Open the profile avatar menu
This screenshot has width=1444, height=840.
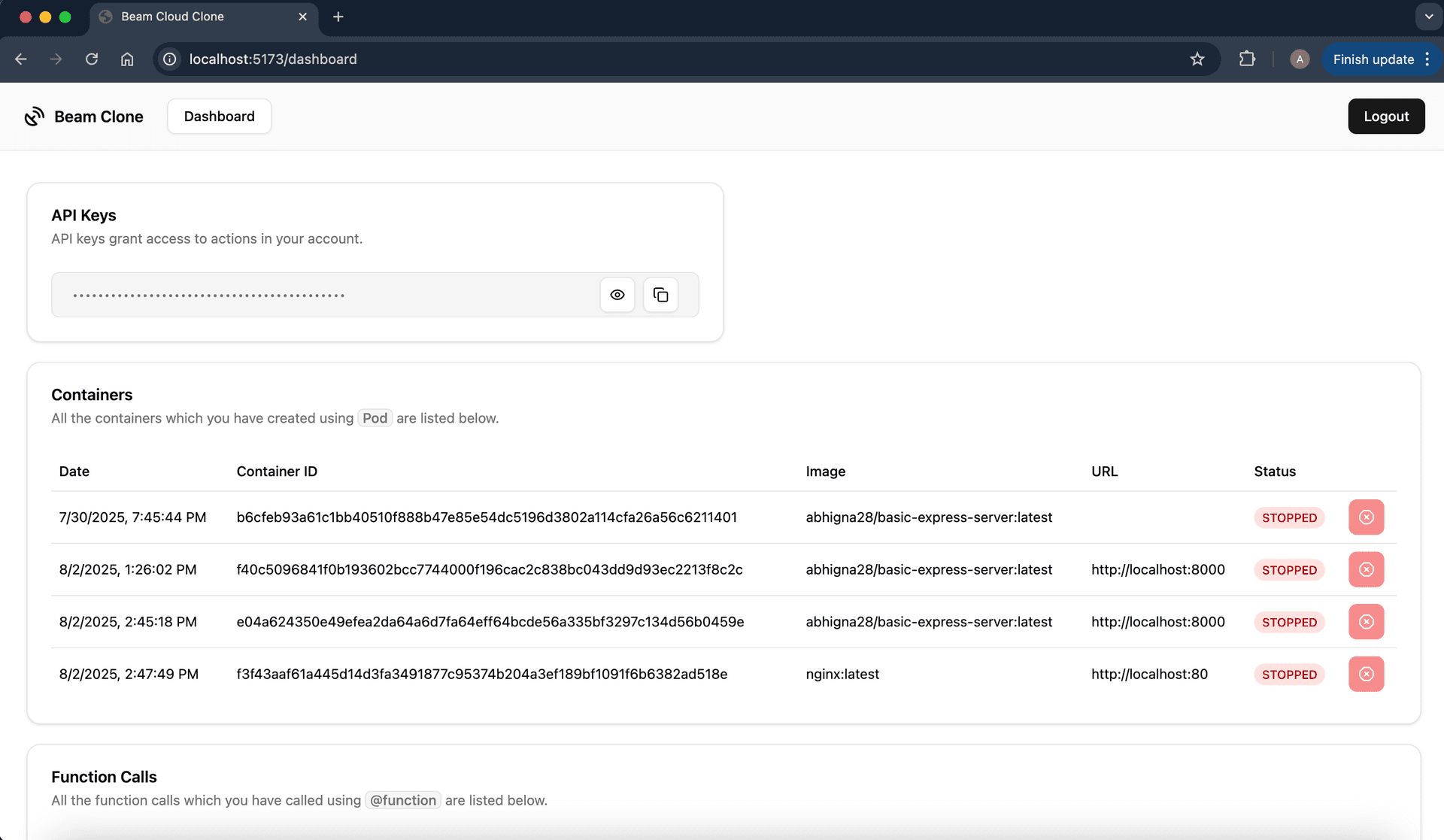pyautogui.click(x=1299, y=59)
